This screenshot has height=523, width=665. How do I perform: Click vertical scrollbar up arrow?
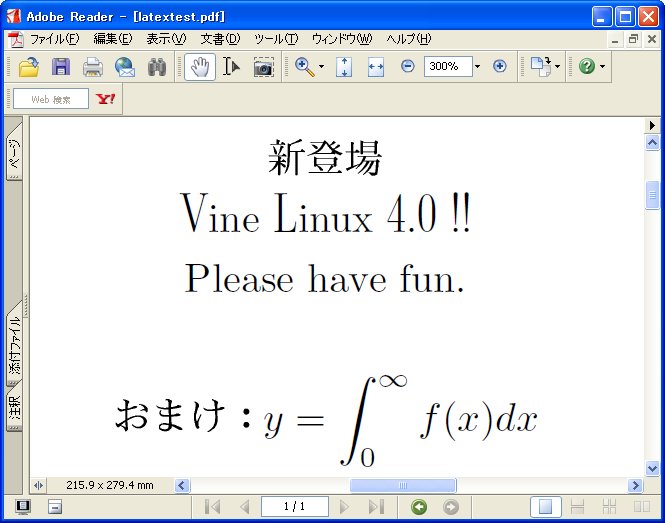pos(652,143)
